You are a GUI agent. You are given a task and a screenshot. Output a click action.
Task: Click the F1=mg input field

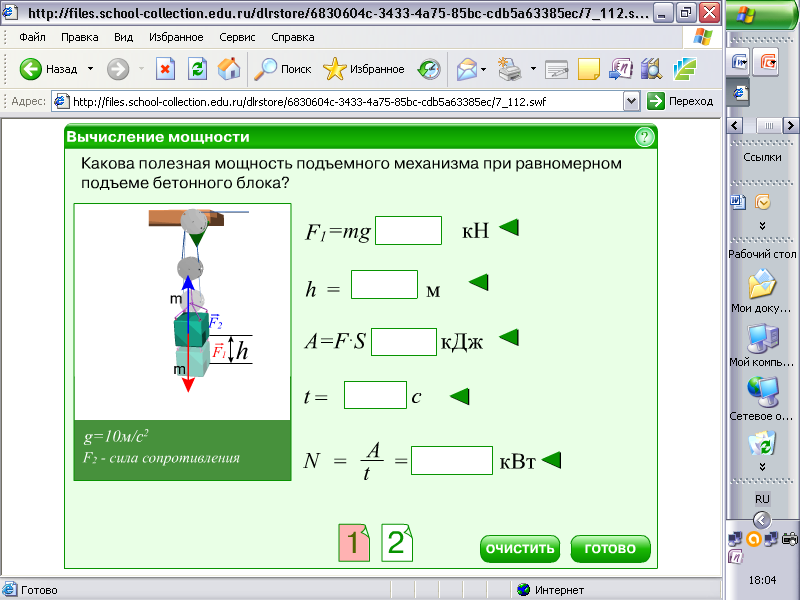[x=408, y=231]
